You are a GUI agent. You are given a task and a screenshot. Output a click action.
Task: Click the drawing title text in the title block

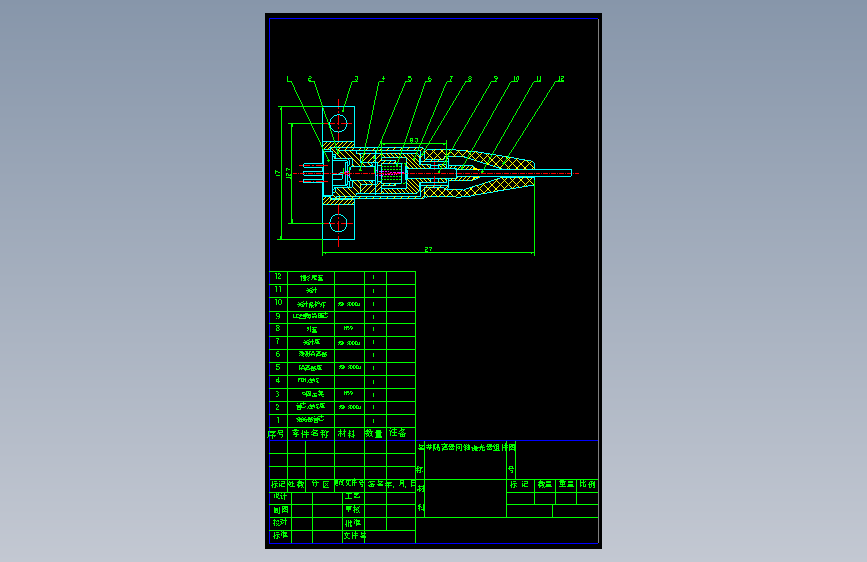pyautogui.click(x=467, y=447)
